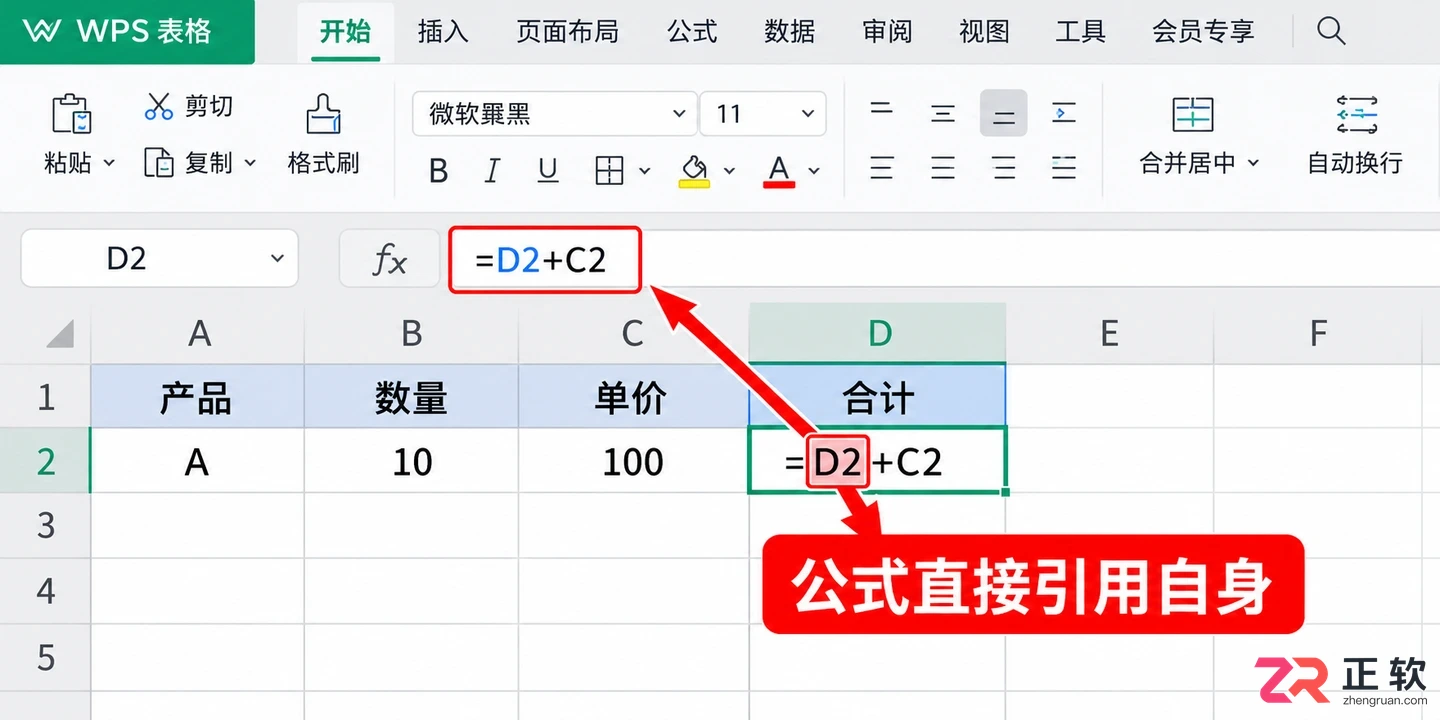Expand the 粘贴 paste options arrow

[109, 163]
